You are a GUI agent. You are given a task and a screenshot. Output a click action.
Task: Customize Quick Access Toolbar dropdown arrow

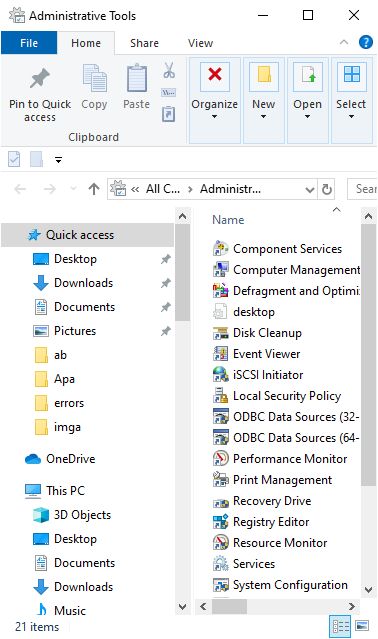(59, 160)
